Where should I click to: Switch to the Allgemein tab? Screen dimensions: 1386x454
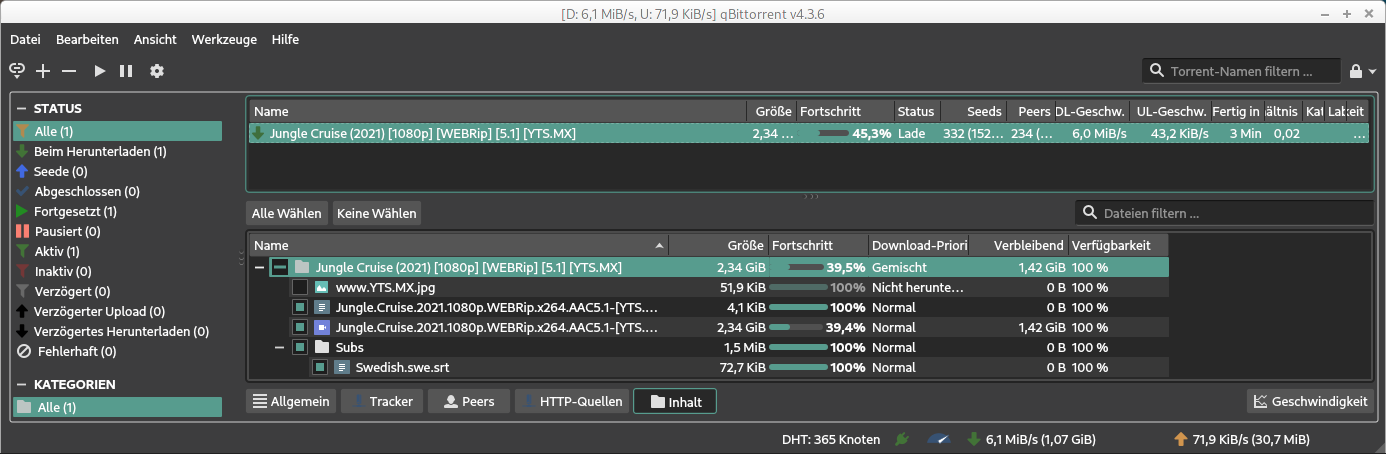coord(291,401)
